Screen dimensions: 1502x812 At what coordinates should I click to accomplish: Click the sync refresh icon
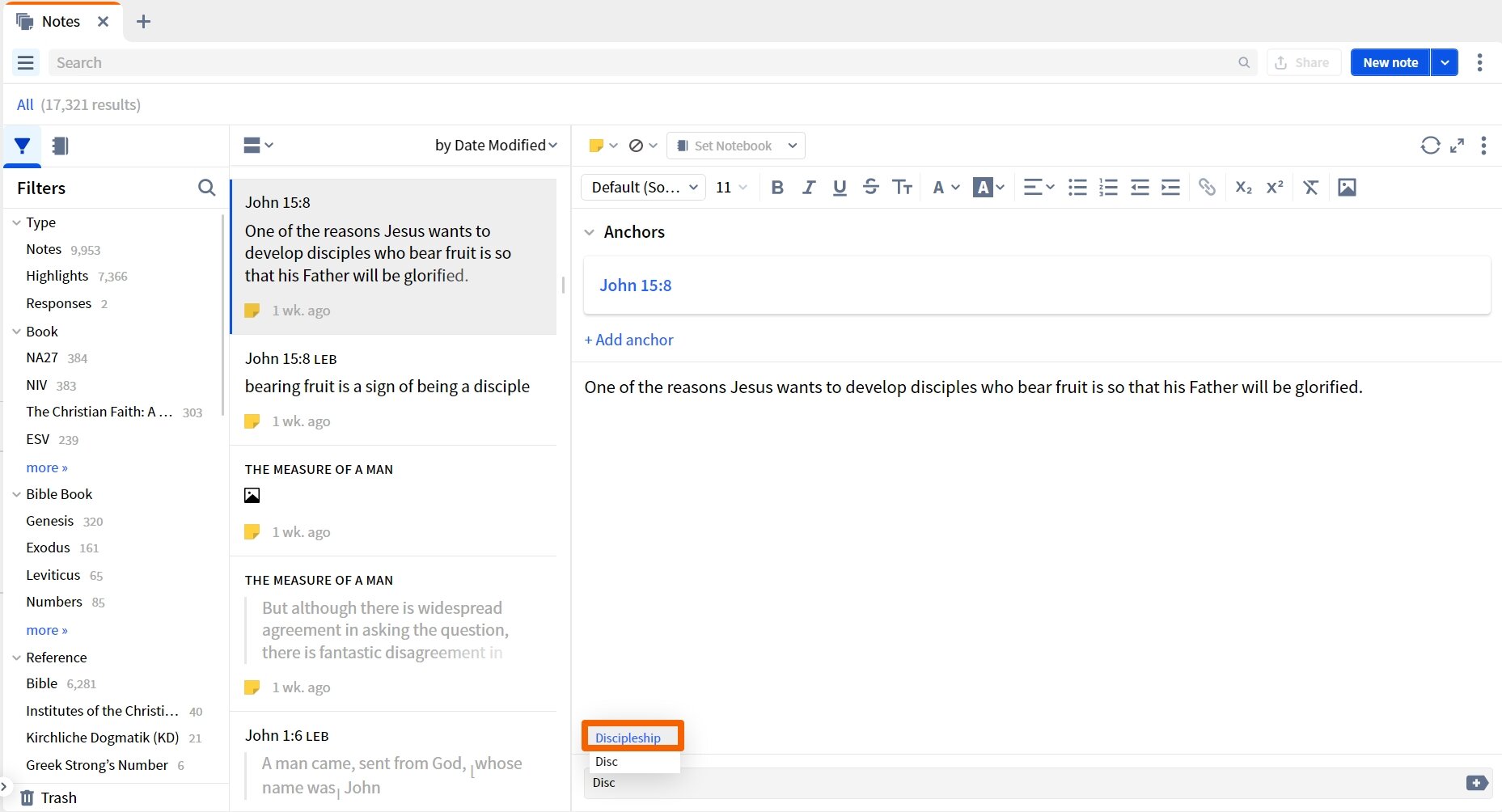[x=1430, y=146]
